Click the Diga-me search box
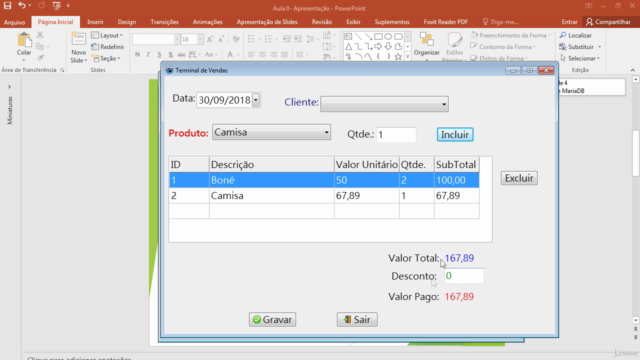This screenshot has width=640, height=360. point(500,22)
